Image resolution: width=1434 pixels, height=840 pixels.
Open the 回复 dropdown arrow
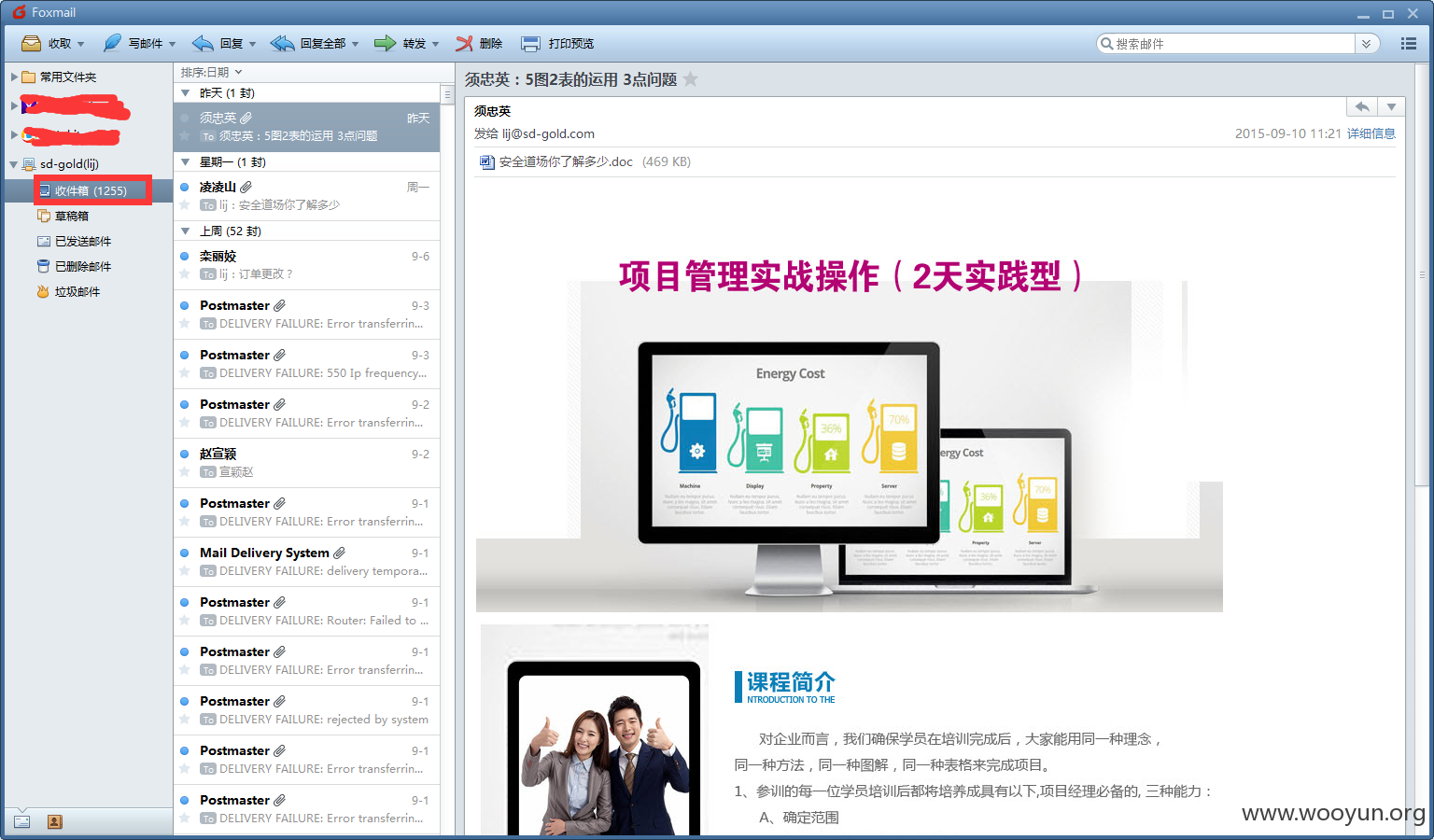(252, 44)
